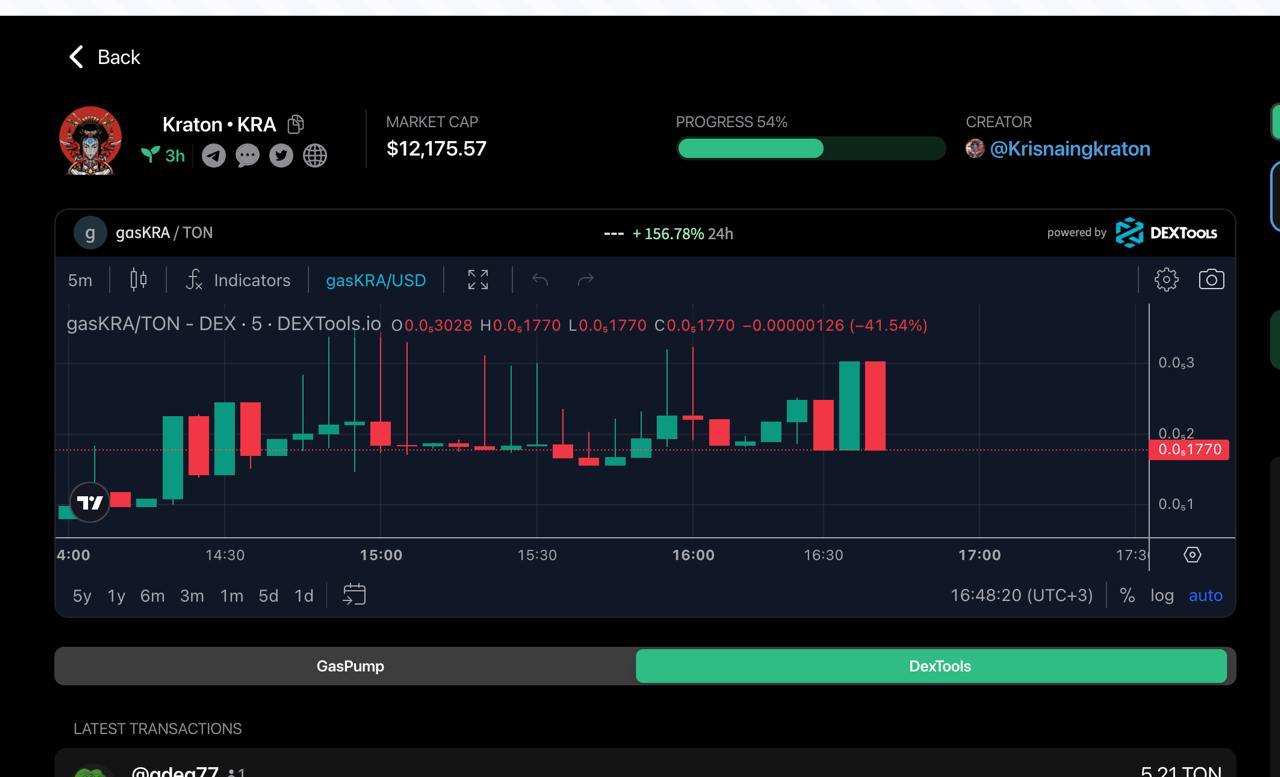Click the DEXTools logo
The image size is (1280, 777).
pos(1166,232)
